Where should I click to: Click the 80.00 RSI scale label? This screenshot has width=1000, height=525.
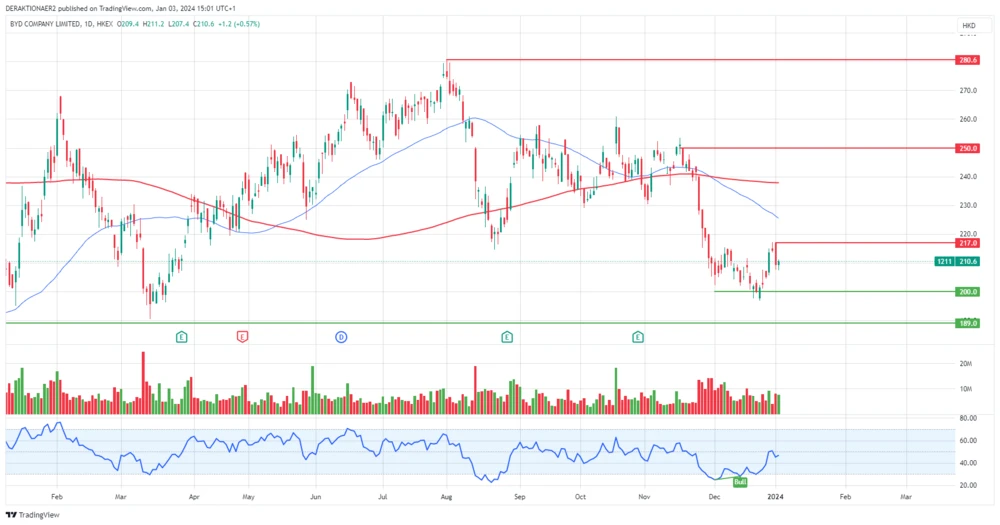[x=967, y=417]
